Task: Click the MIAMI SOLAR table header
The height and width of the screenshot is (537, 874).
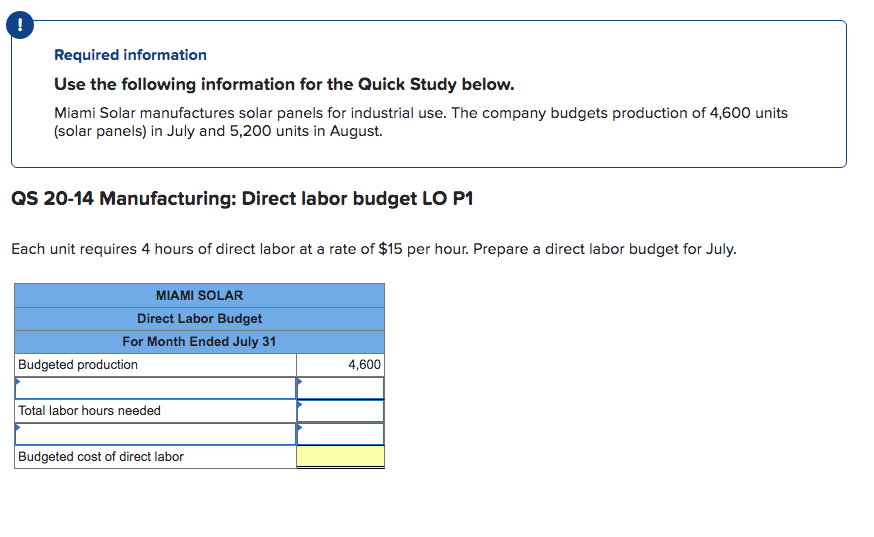Action: (x=200, y=296)
